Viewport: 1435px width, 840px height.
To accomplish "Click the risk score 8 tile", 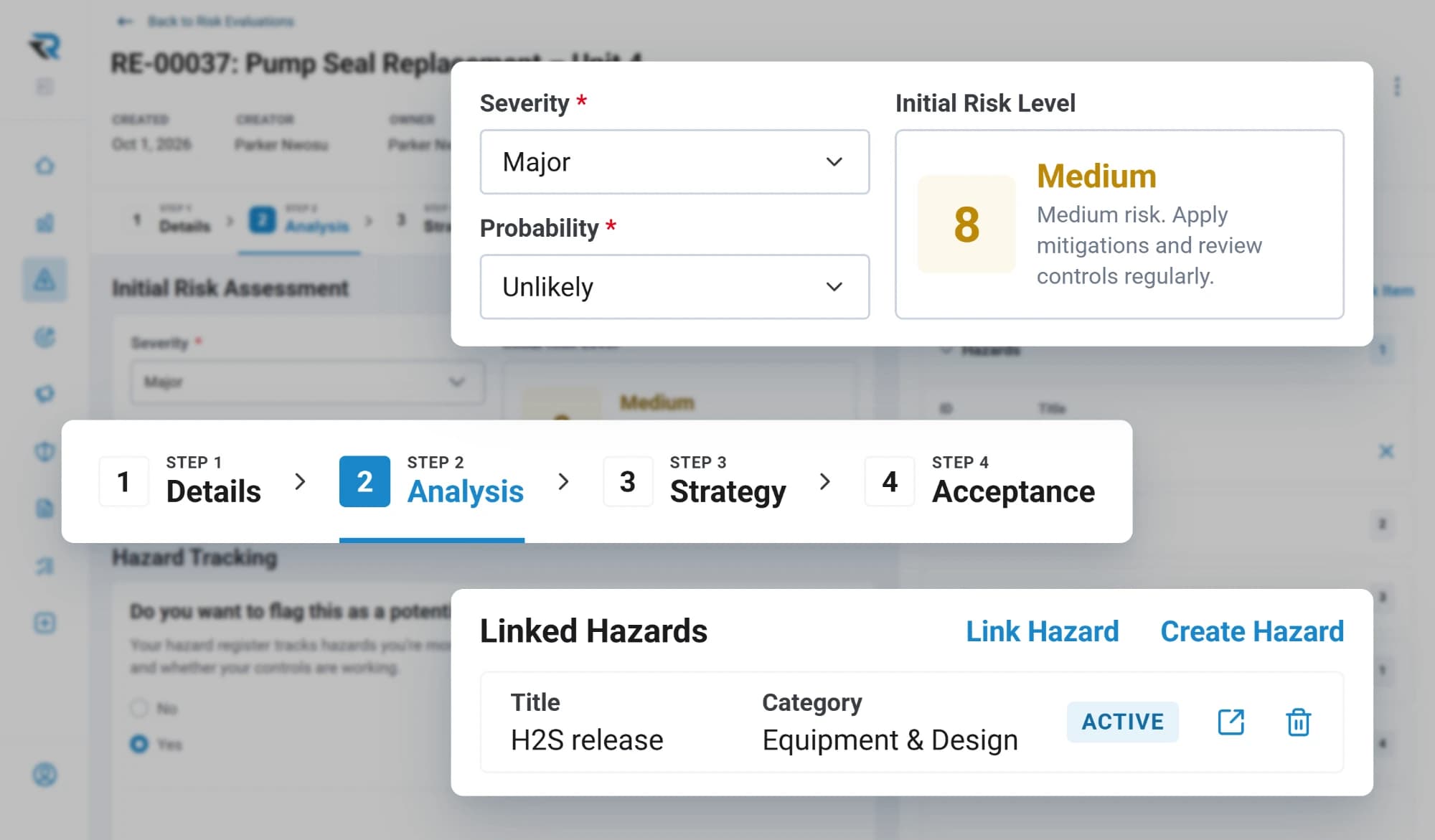I will (x=966, y=224).
